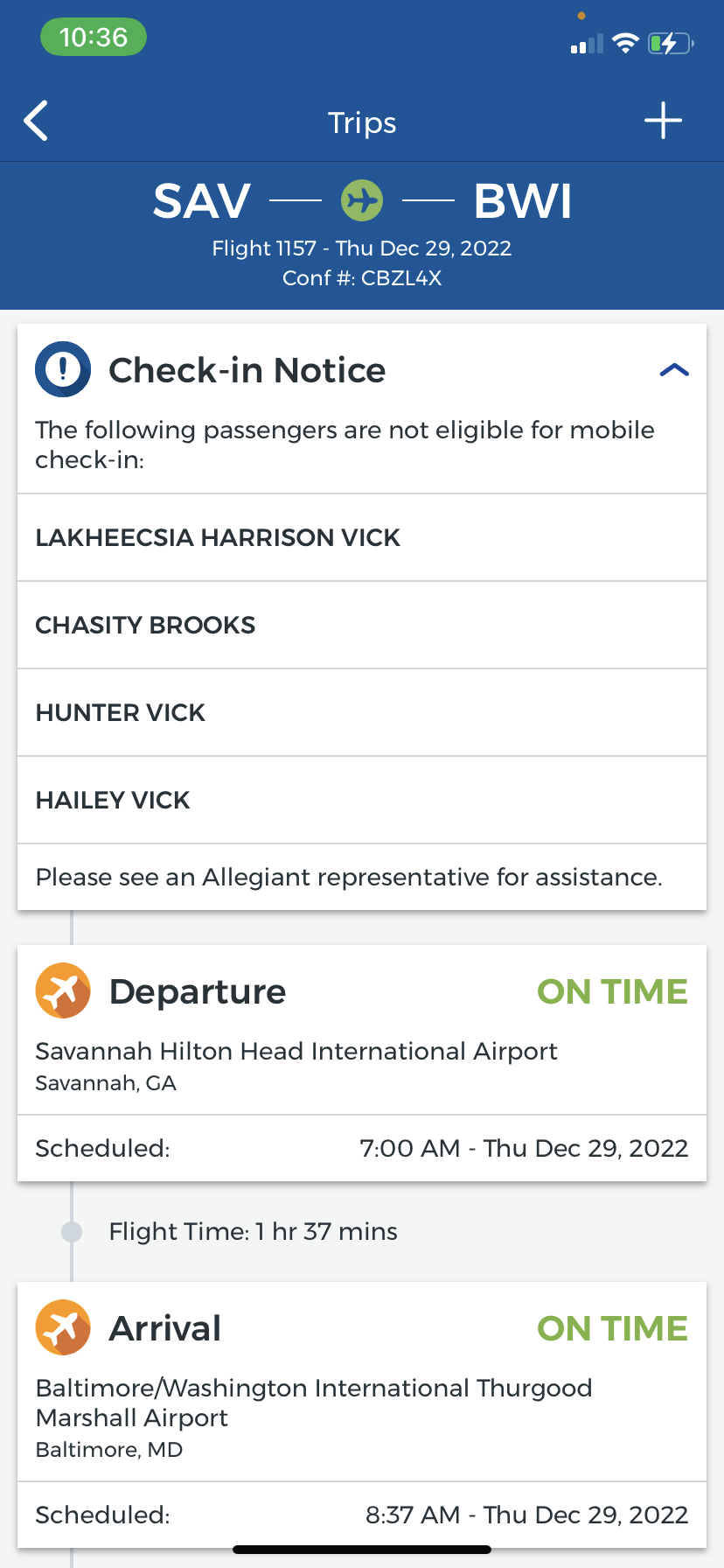Tap Savannah Hilton Head International Airport text
The width and height of the screenshot is (724, 1568).
coord(296,1051)
